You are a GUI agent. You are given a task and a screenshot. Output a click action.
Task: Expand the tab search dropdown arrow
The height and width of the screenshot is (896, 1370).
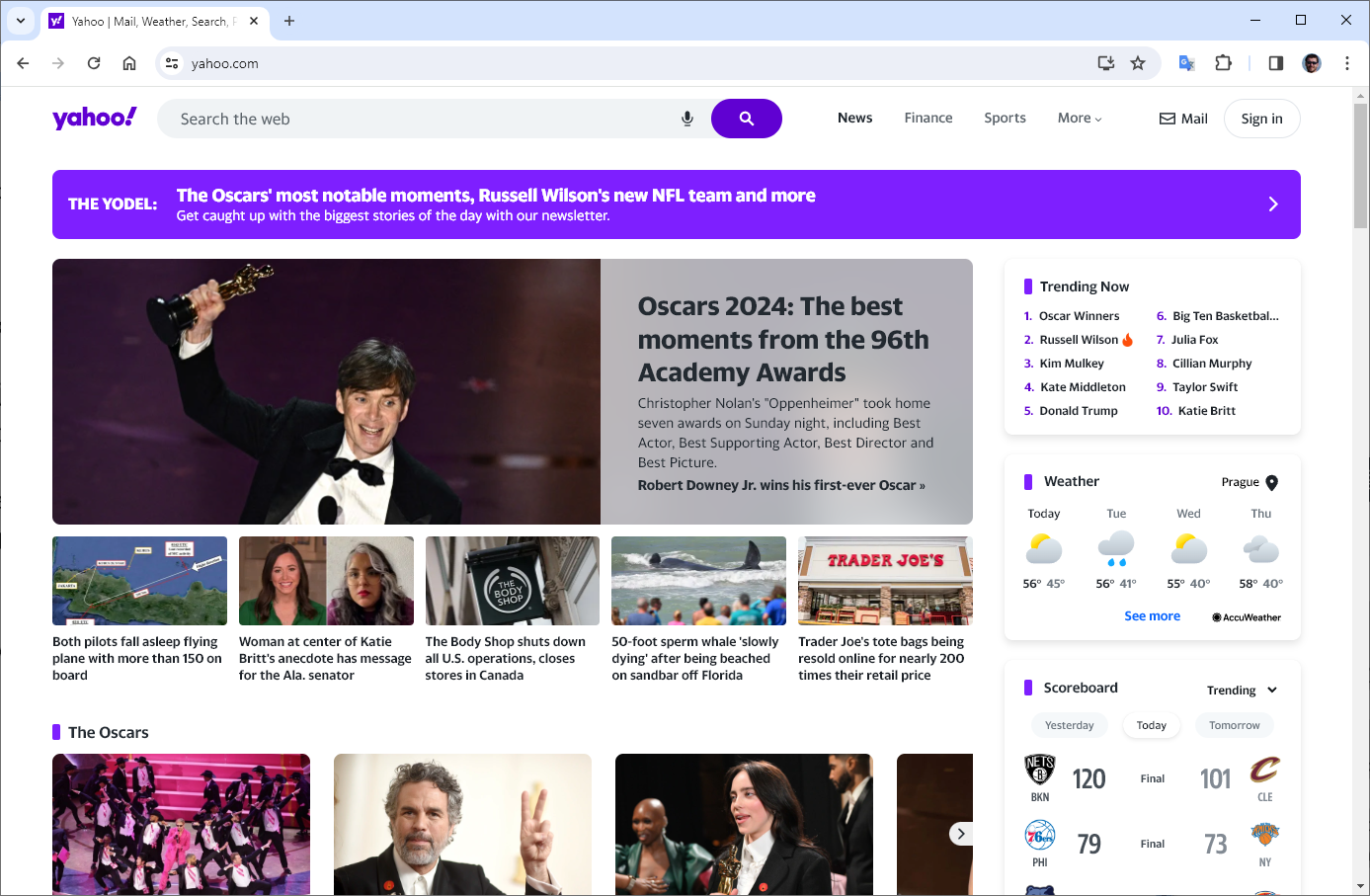(x=20, y=21)
